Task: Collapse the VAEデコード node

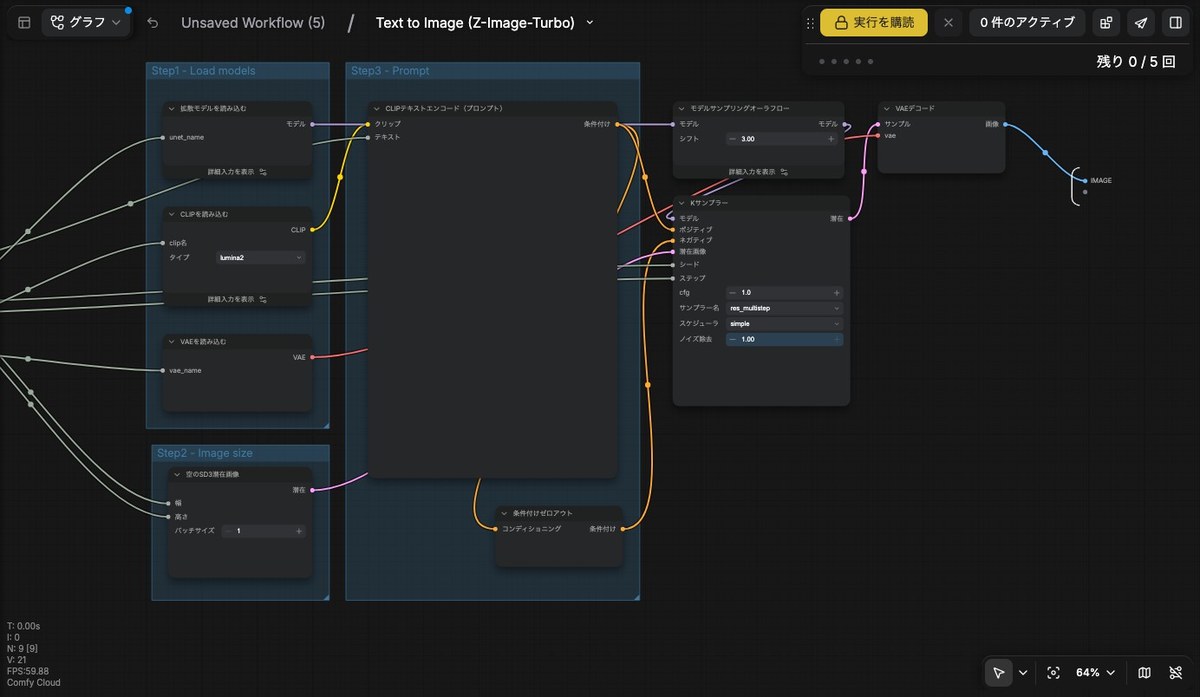Action: (x=886, y=108)
